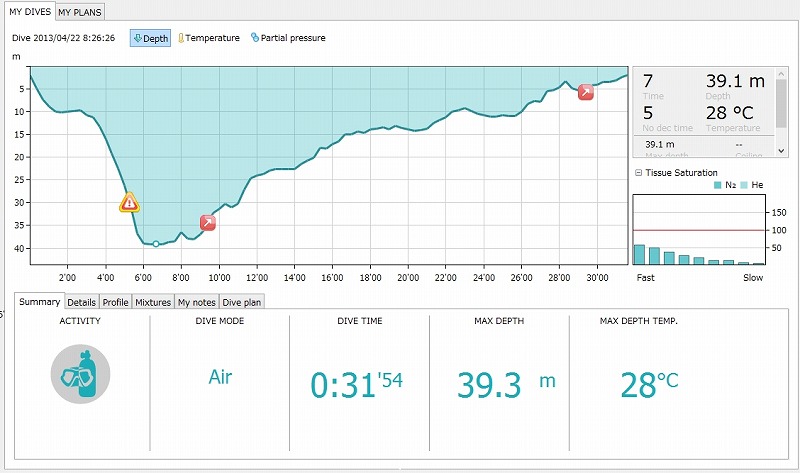This screenshot has width=800, height=473.
Task: Select the Profile tab
Action: (x=115, y=301)
